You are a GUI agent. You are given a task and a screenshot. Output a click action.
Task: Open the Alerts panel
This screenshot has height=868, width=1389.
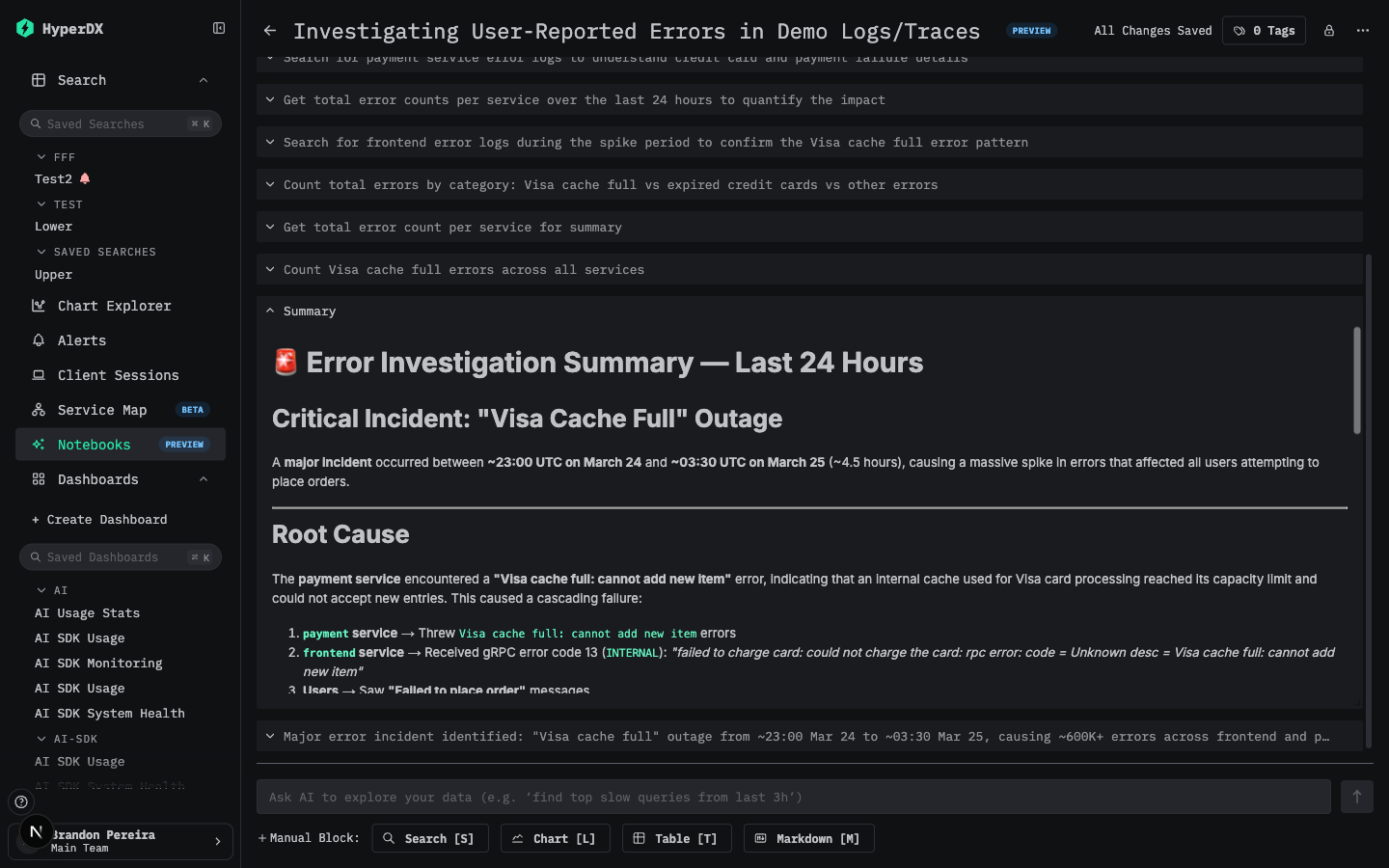[x=81, y=340]
